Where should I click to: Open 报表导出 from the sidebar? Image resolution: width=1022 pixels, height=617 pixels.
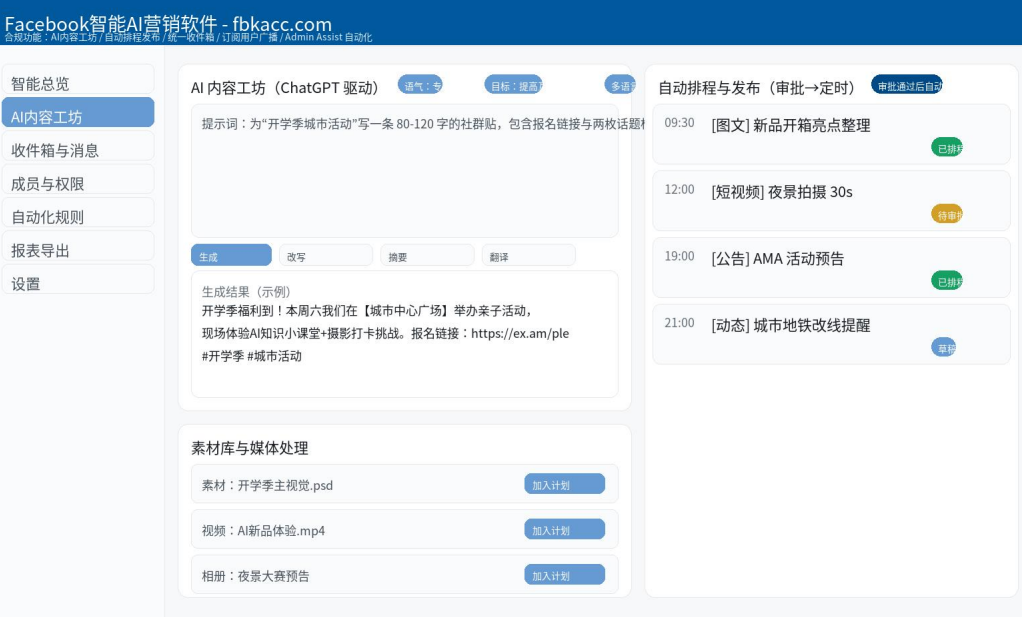78,250
